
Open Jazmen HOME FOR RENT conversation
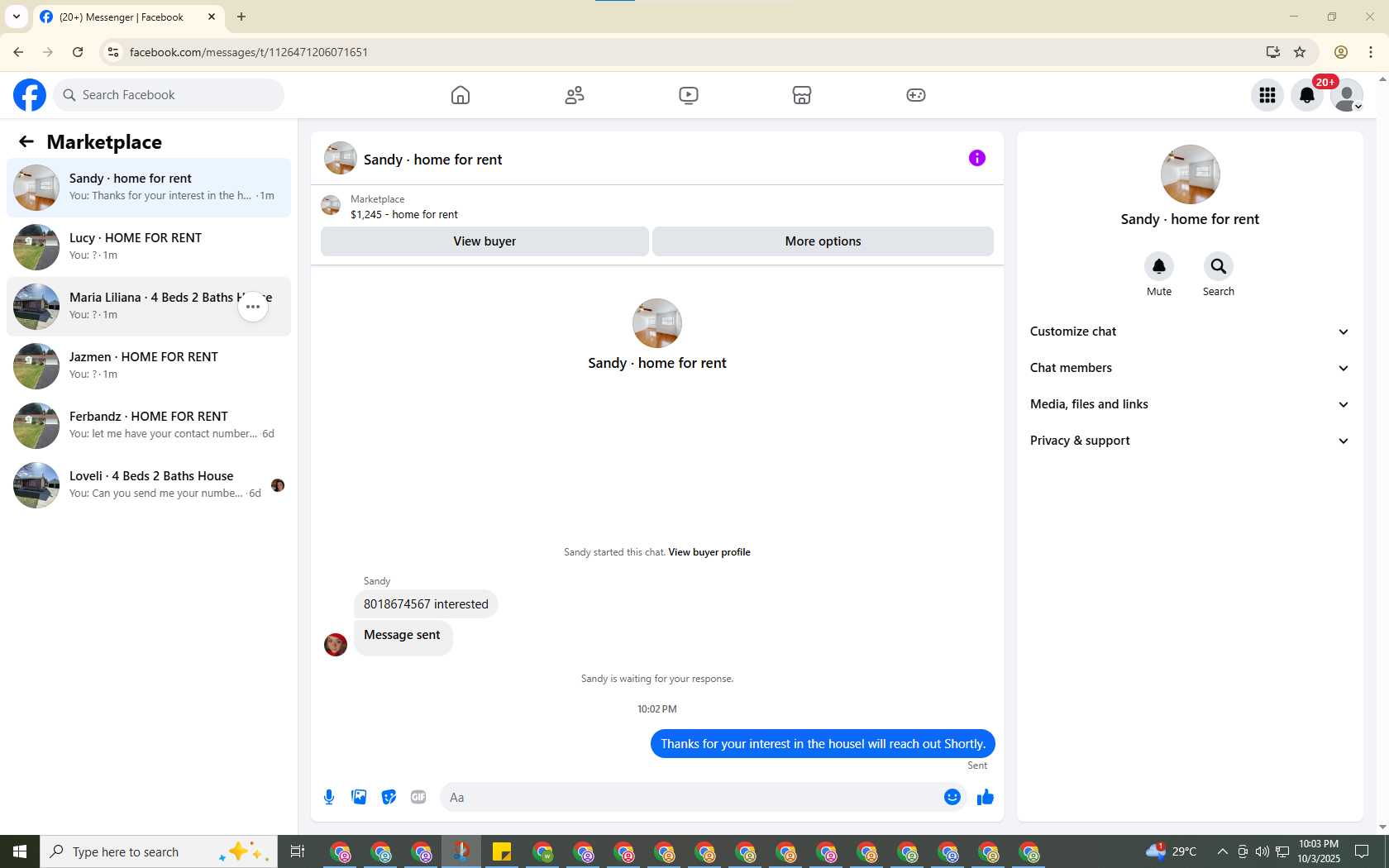[x=149, y=366]
